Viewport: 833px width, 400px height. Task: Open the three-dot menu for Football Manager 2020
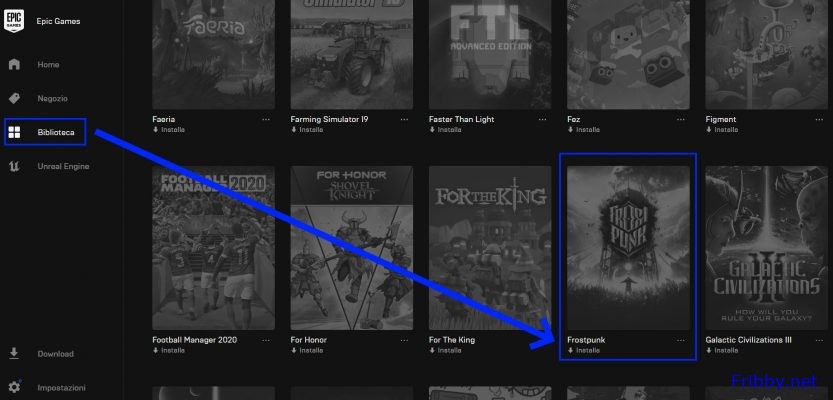pos(266,341)
